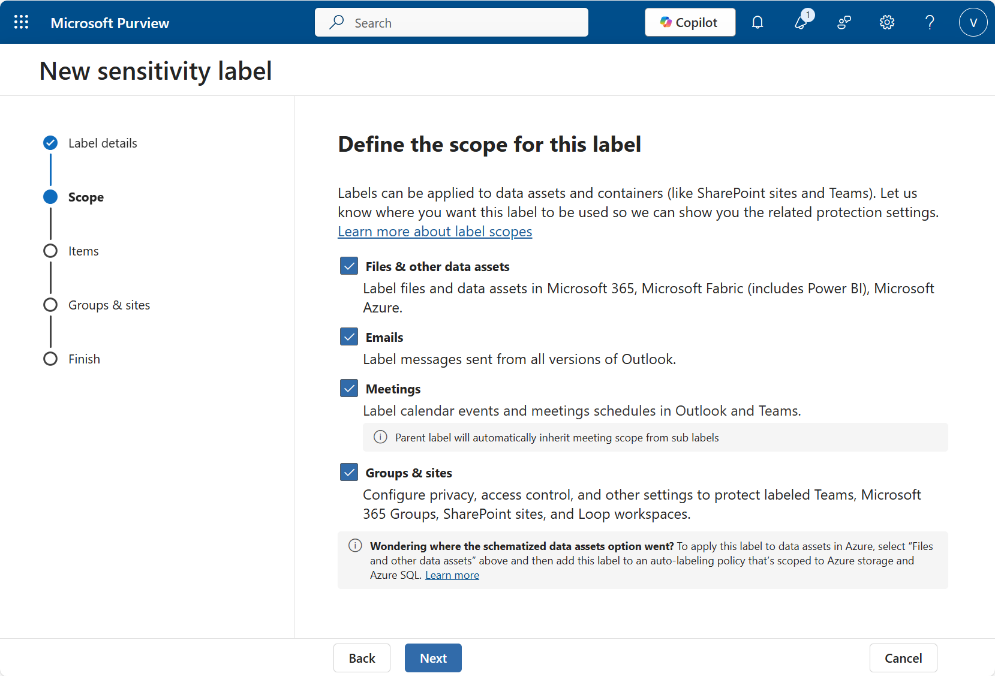The image size is (995, 676).
Task: Click the Cancel button
Action: click(903, 658)
